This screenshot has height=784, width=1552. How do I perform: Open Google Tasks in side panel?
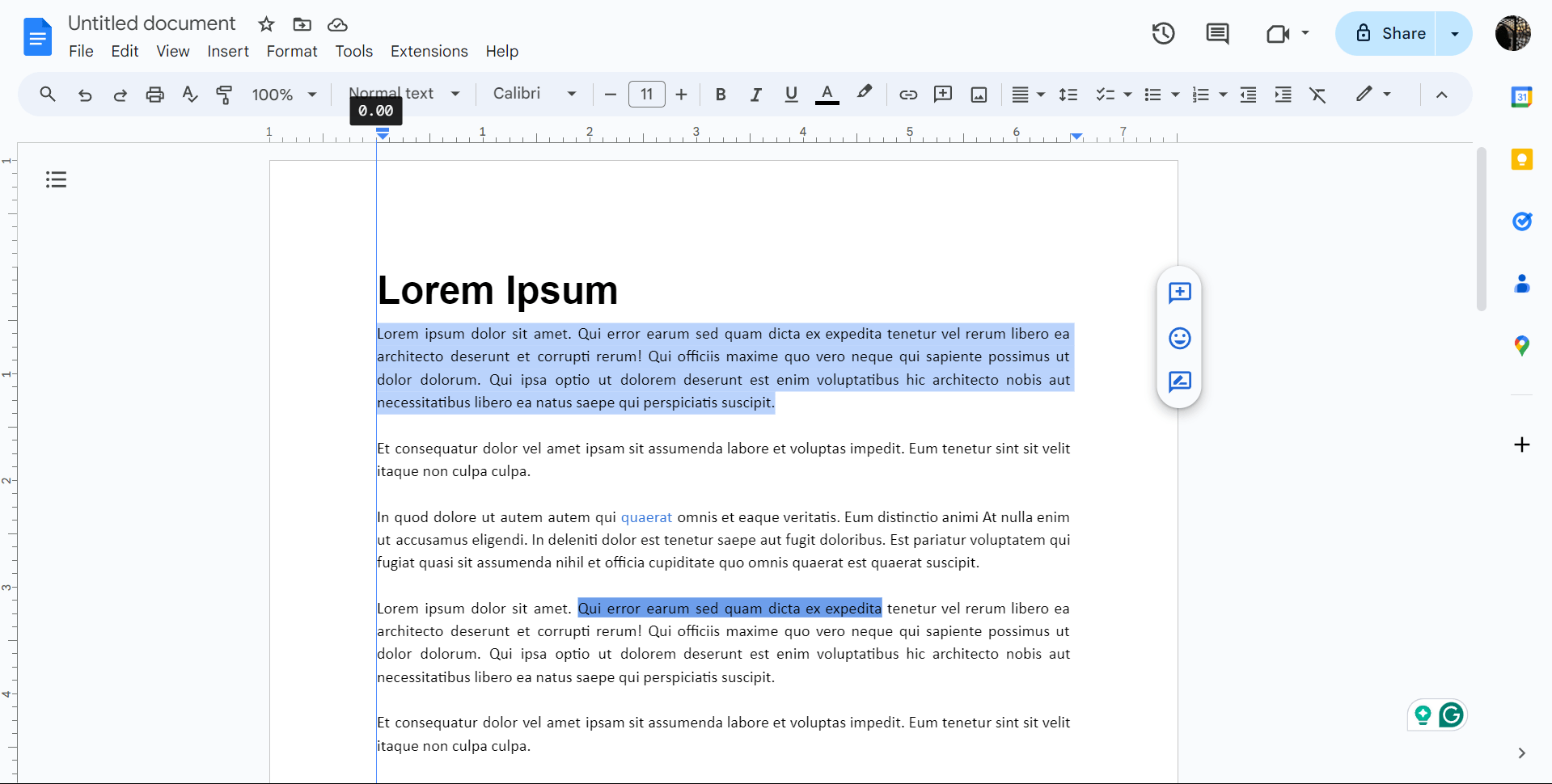(1522, 221)
